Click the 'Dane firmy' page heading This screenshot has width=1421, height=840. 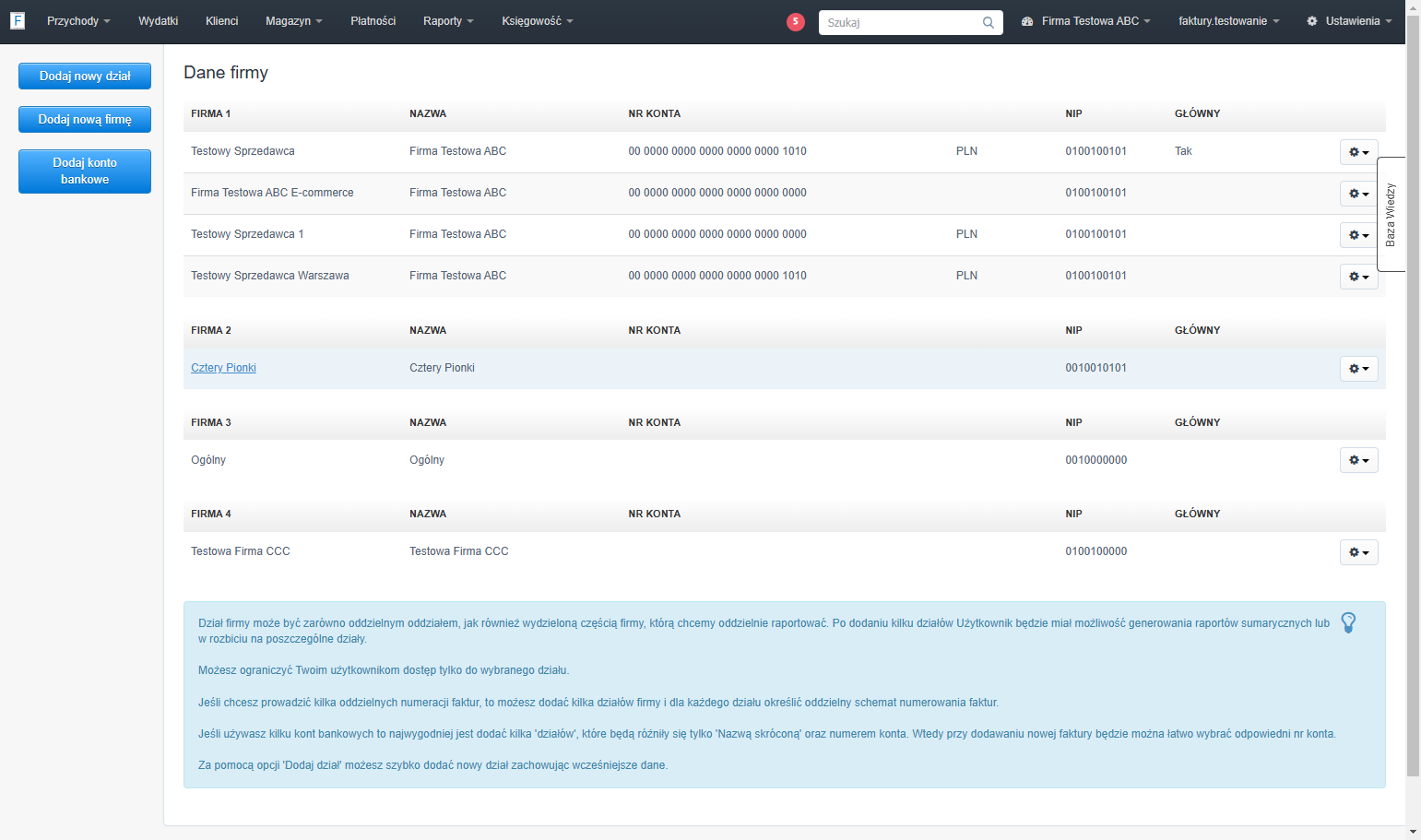226,73
